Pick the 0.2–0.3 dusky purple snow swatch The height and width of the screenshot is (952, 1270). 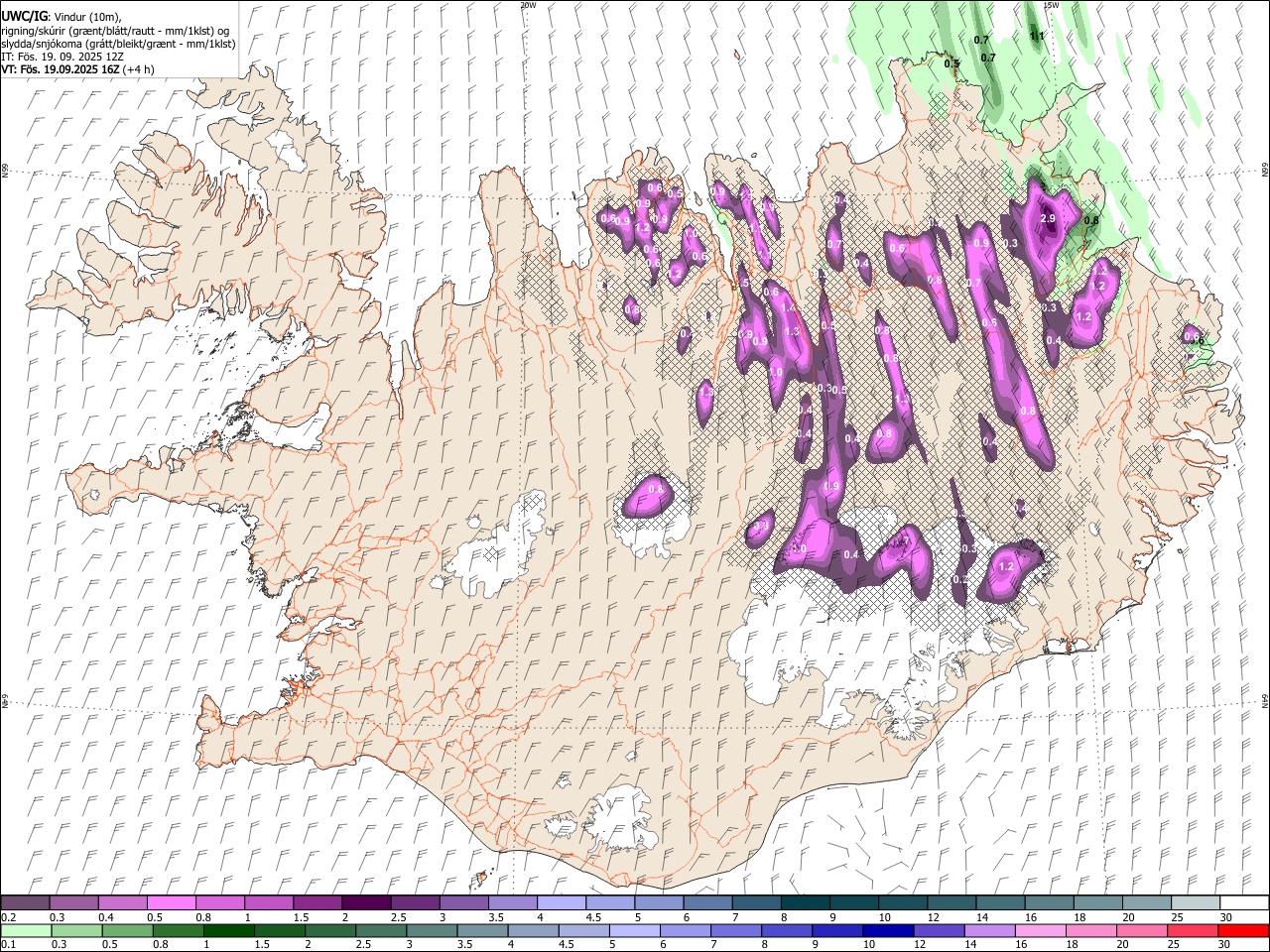coord(25,902)
